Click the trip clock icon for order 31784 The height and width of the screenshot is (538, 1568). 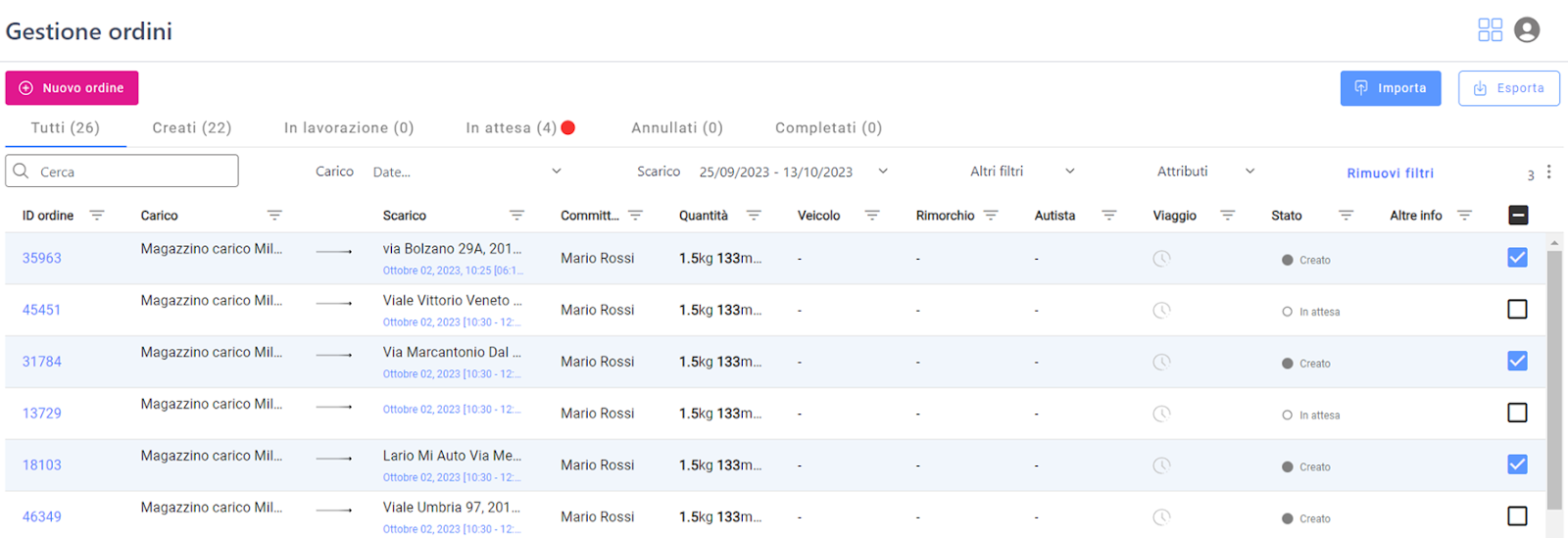click(x=1161, y=362)
